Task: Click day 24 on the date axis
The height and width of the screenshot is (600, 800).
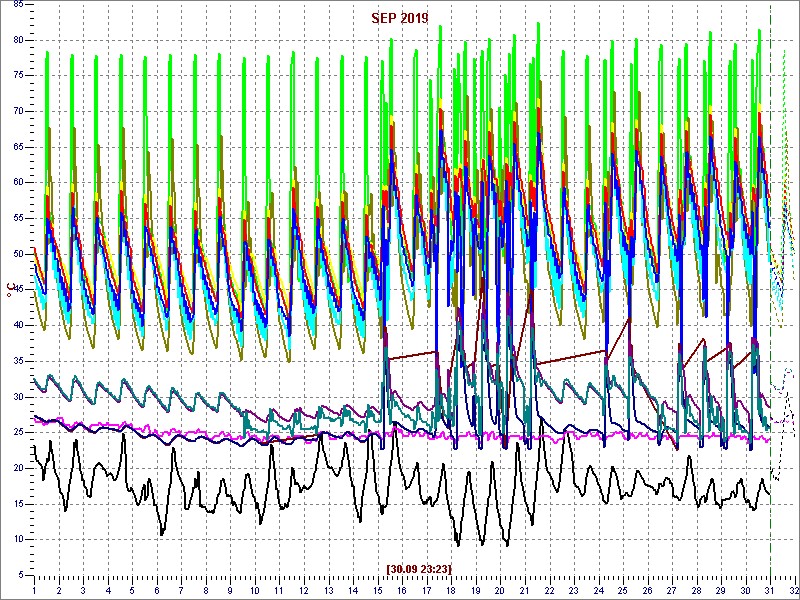Action: click(x=598, y=591)
